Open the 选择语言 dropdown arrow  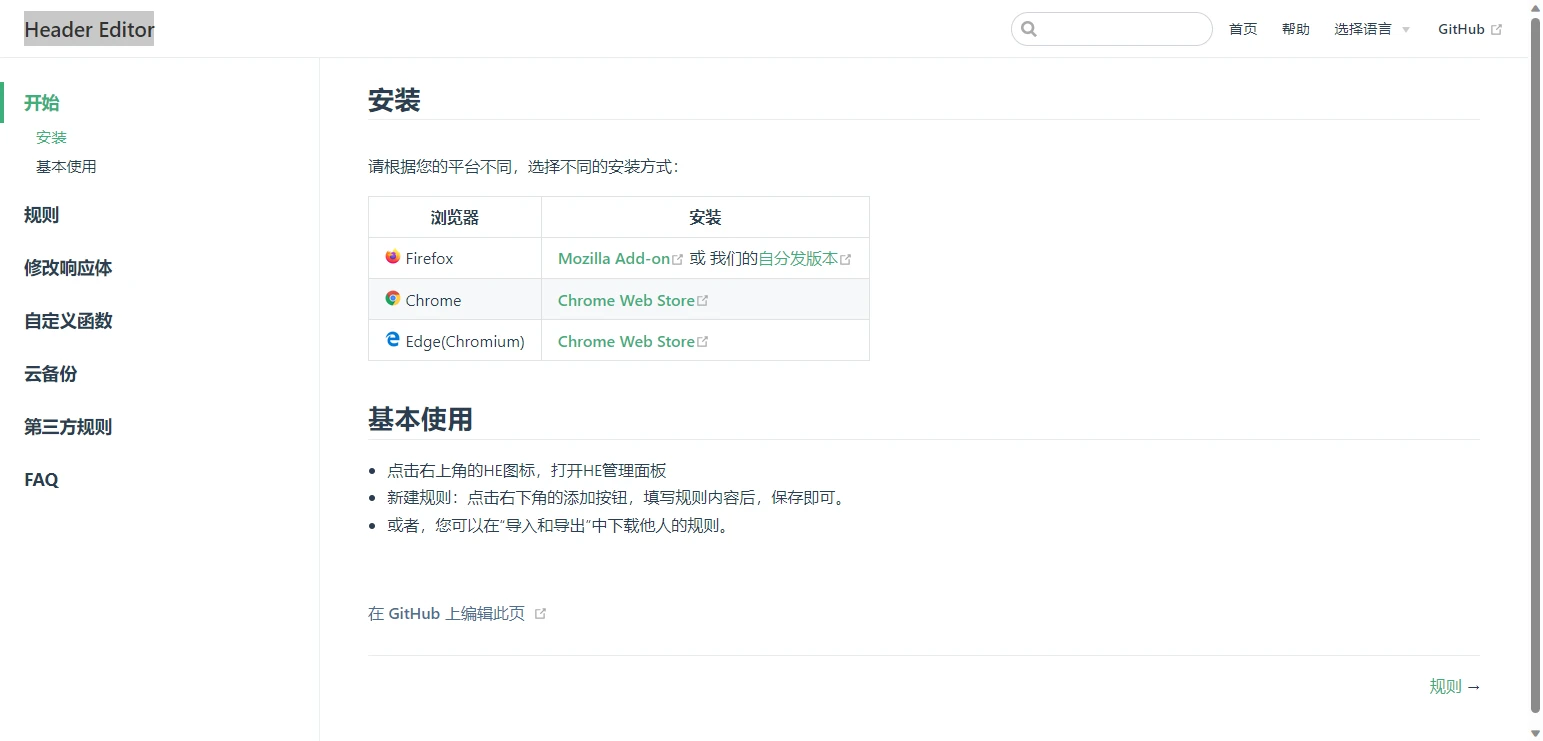[1405, 30]
